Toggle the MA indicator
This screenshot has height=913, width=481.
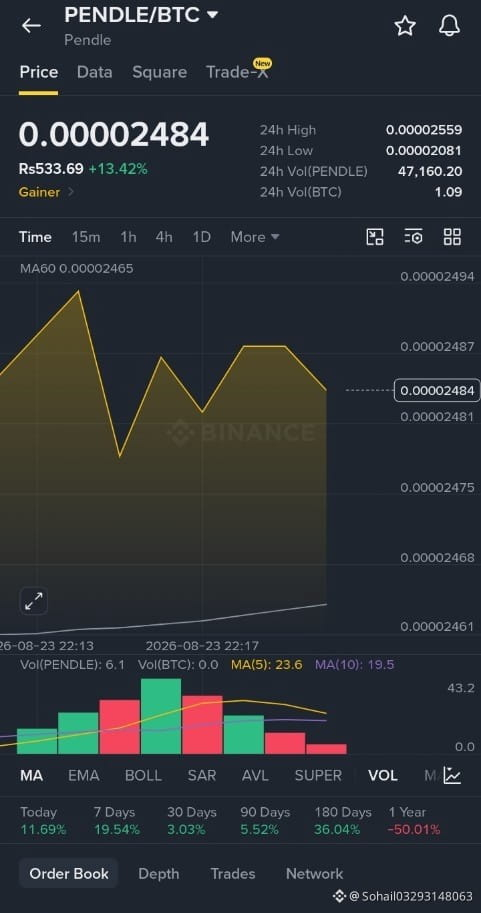click(x=31, y=776)
